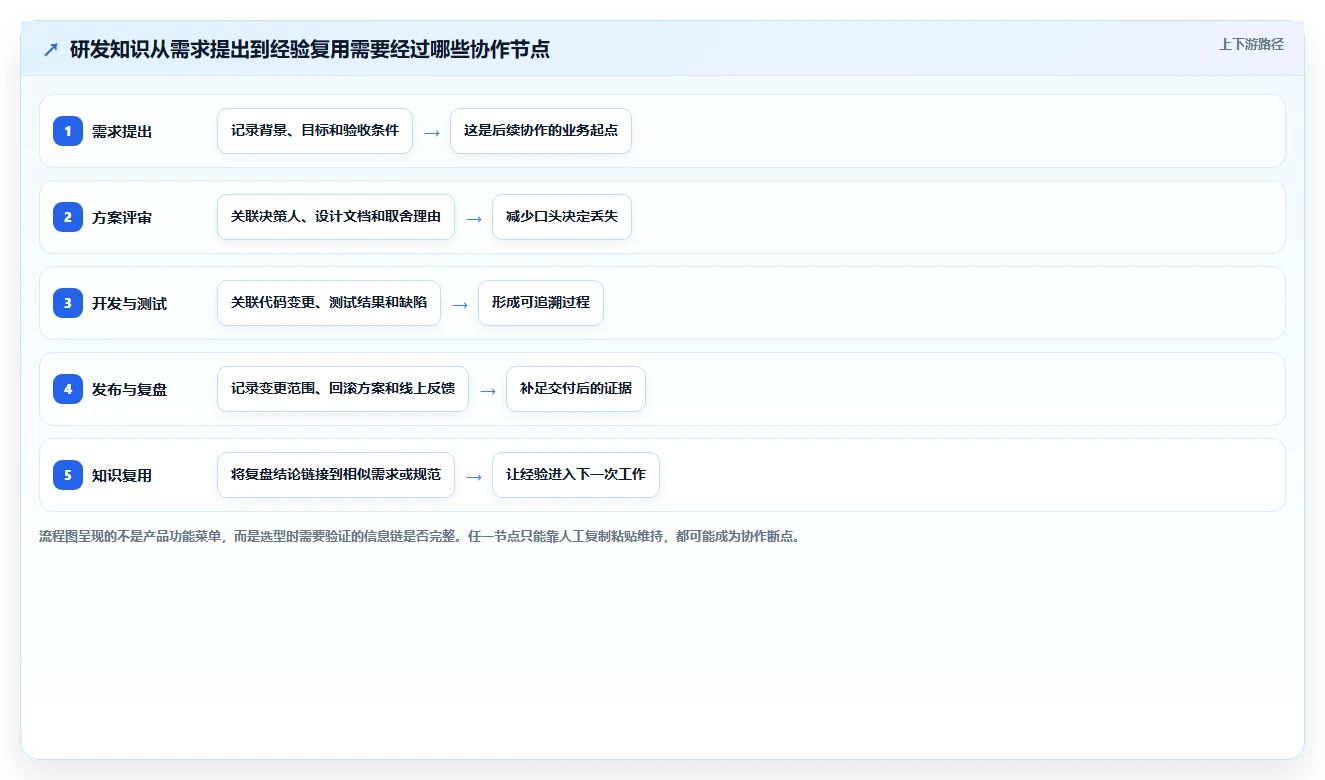
Task: Click the 记录背景、目标和验收条件 box
Action: point(315,131)
